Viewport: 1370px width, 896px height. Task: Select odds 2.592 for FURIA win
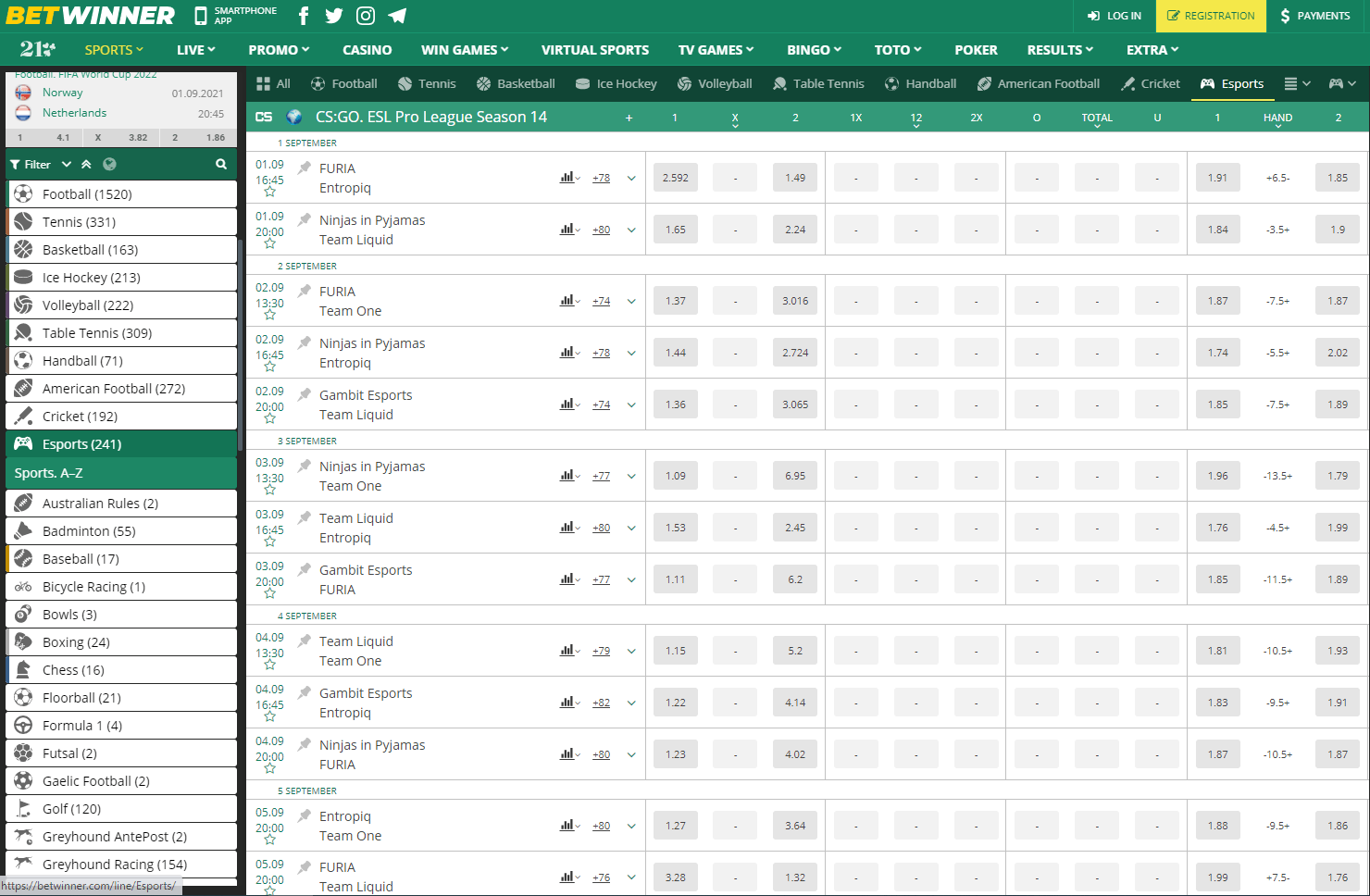676,178
